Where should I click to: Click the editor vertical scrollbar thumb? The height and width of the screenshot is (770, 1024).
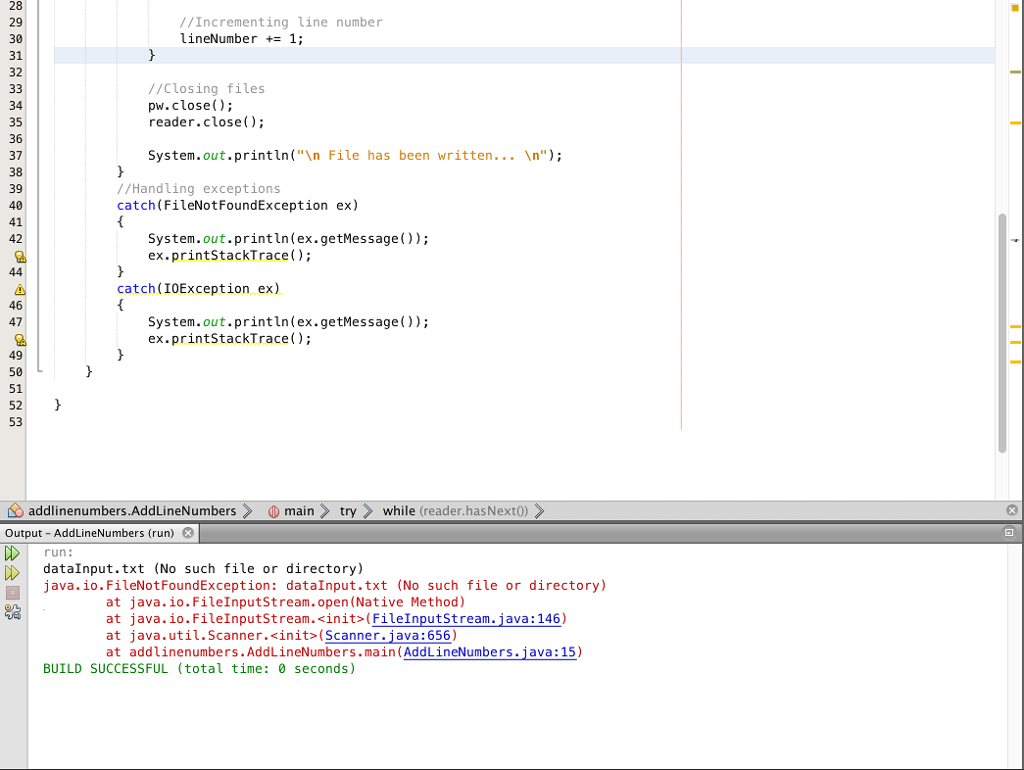click(x=1002, y=333)
